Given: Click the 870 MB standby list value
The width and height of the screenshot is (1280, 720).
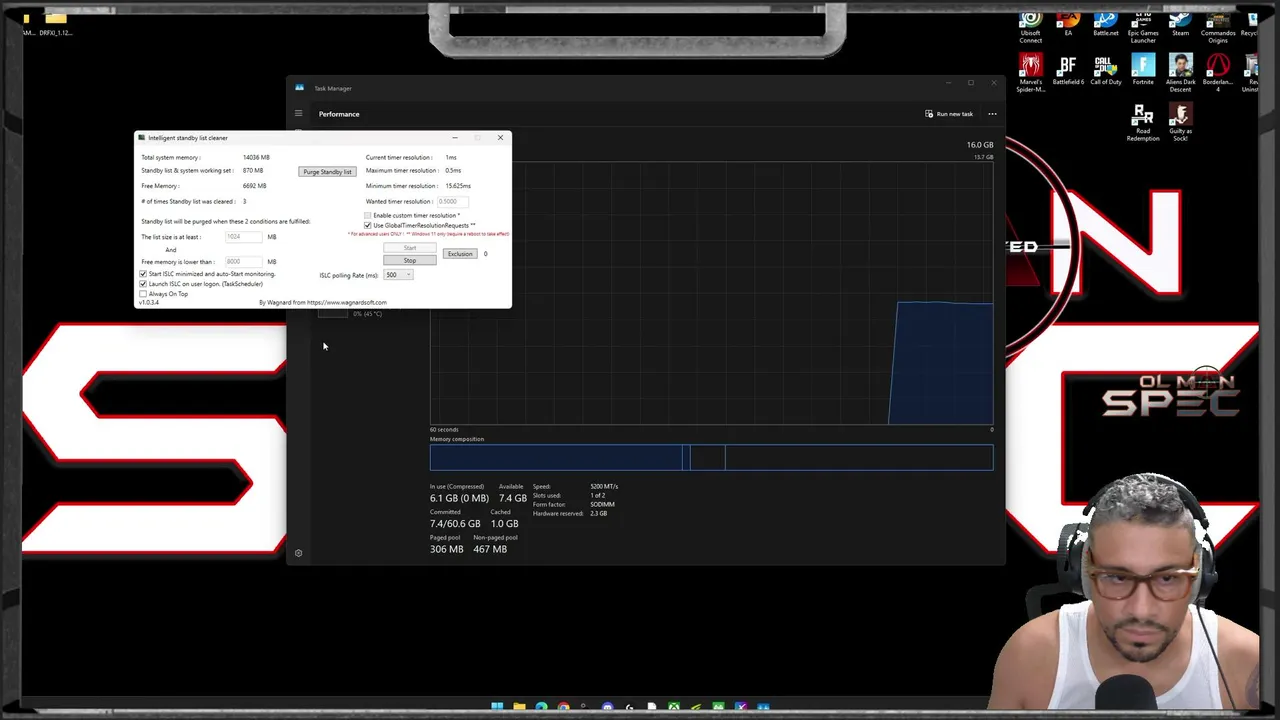Looking at the screenshot, I should 253,171.
